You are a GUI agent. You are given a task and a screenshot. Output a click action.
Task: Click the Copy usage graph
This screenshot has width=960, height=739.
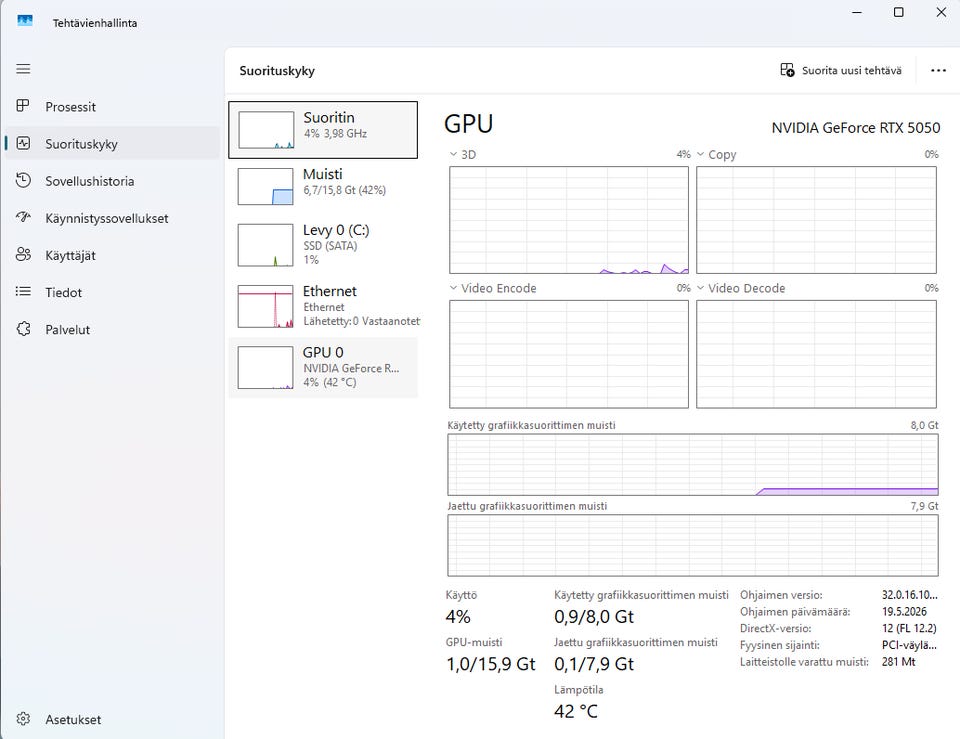816,220
